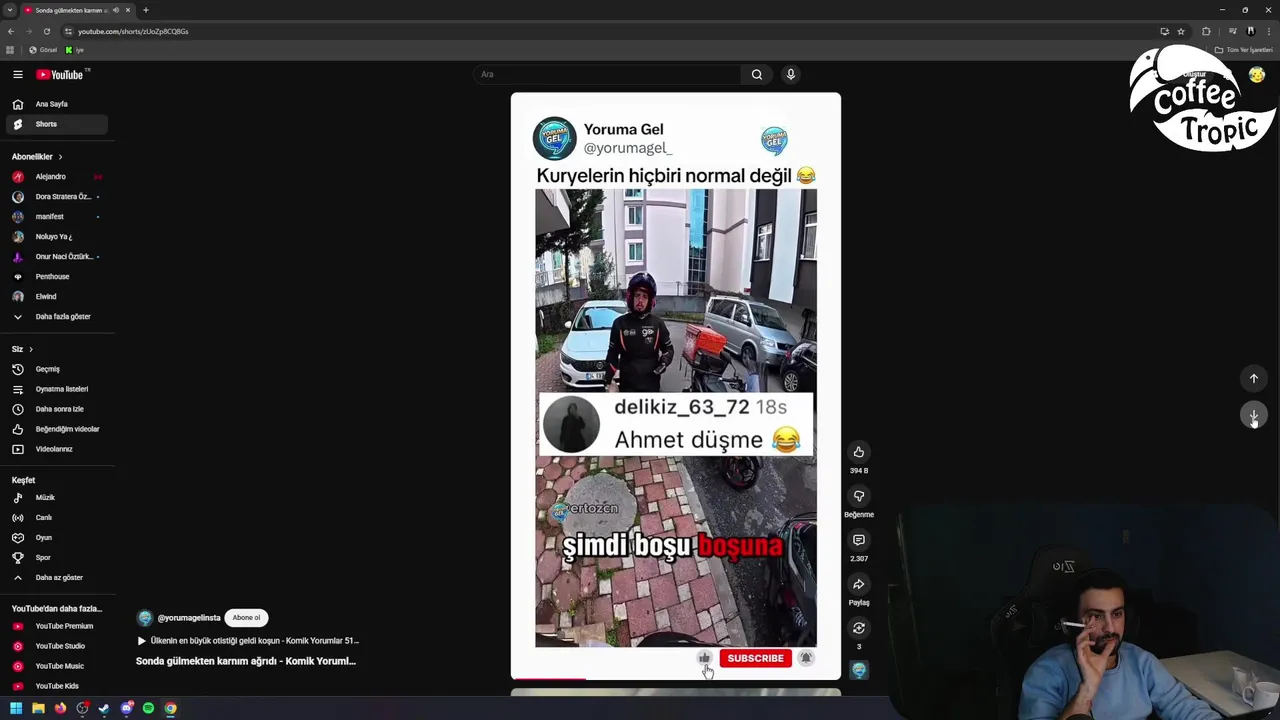Open Spor sports section
Screen dimensions: 1280x720
pyautogui.click(x=56, y=558)
